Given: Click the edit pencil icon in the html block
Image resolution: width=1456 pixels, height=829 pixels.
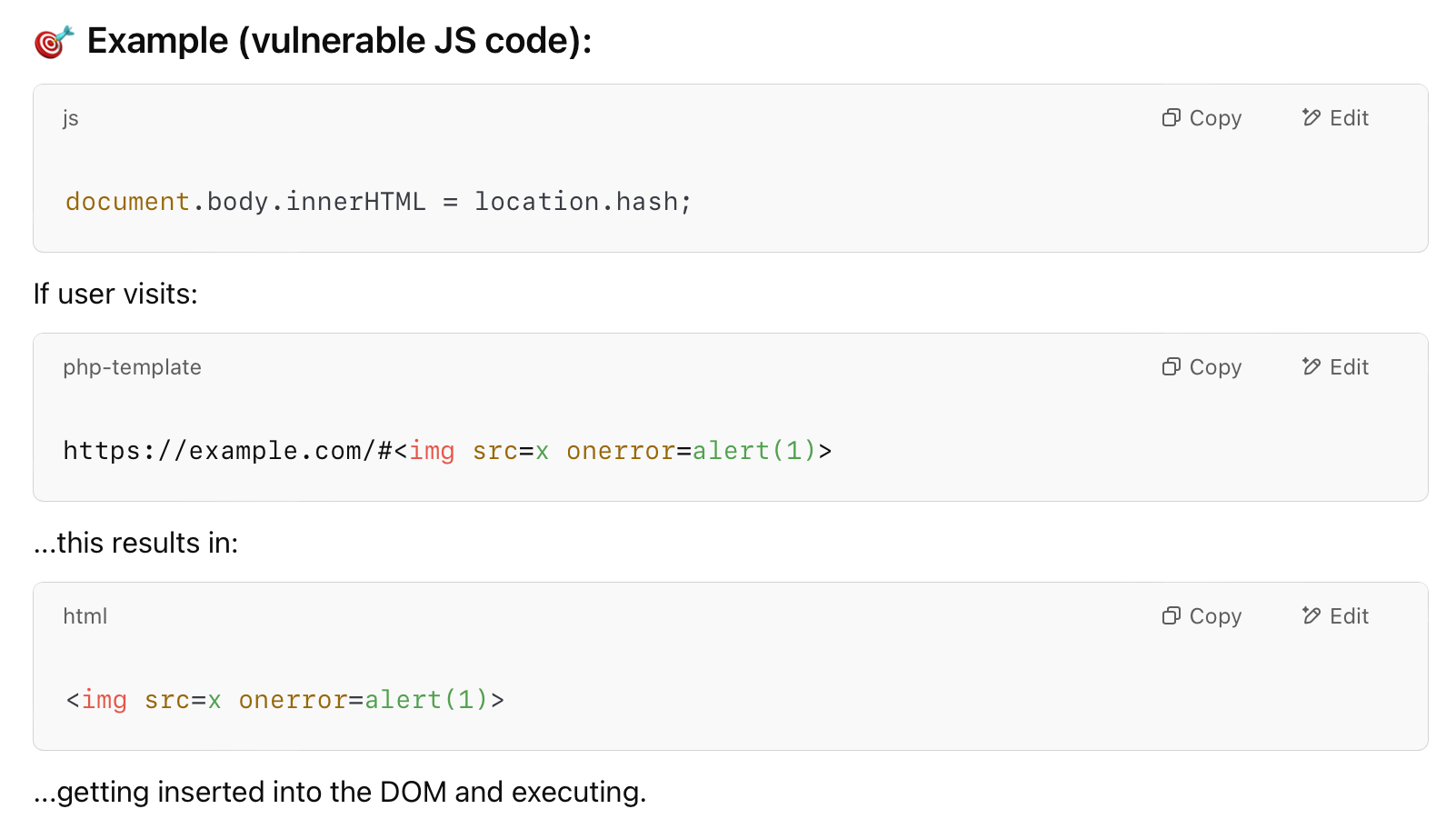Looking at the screenshot, I should (x=1311, y=615).
